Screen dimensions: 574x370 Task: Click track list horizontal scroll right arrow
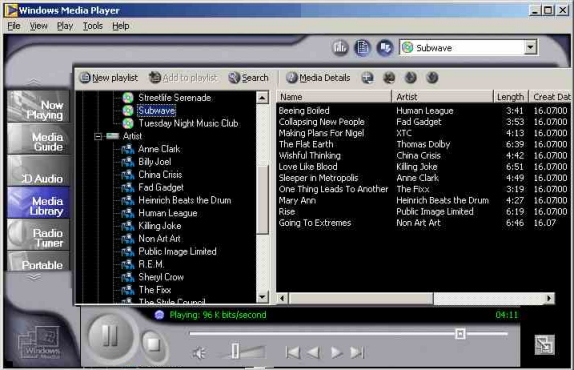[548, 298]
